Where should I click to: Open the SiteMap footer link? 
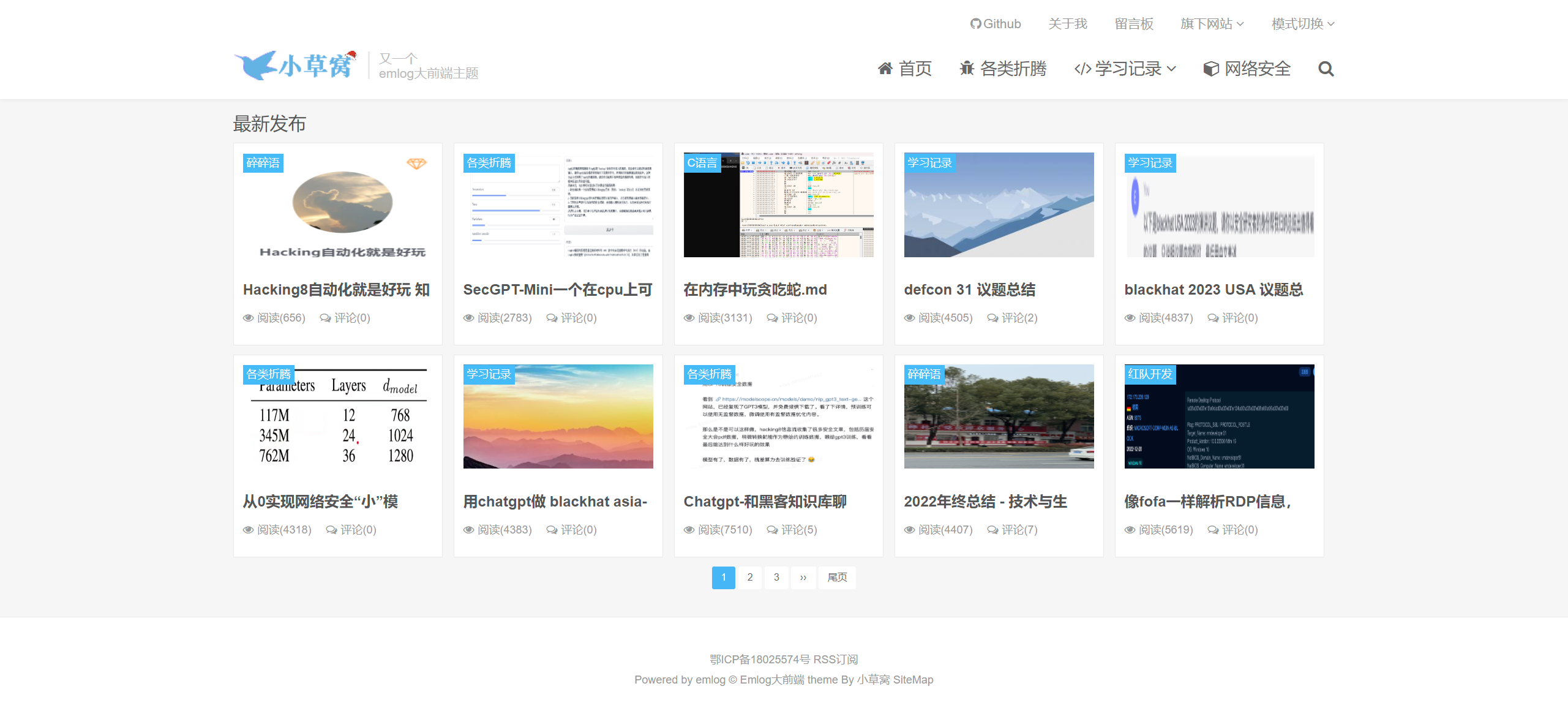click(x=913, y=680)
